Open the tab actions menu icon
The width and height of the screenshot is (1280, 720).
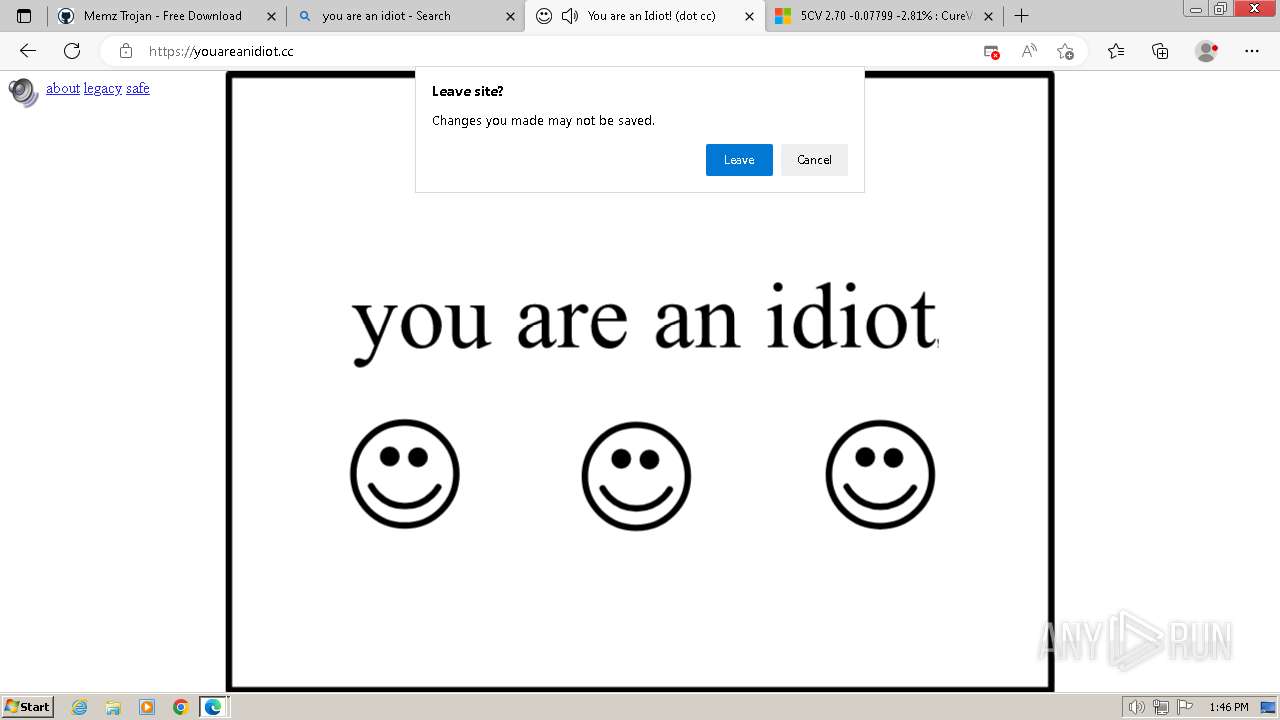(24, 16)
